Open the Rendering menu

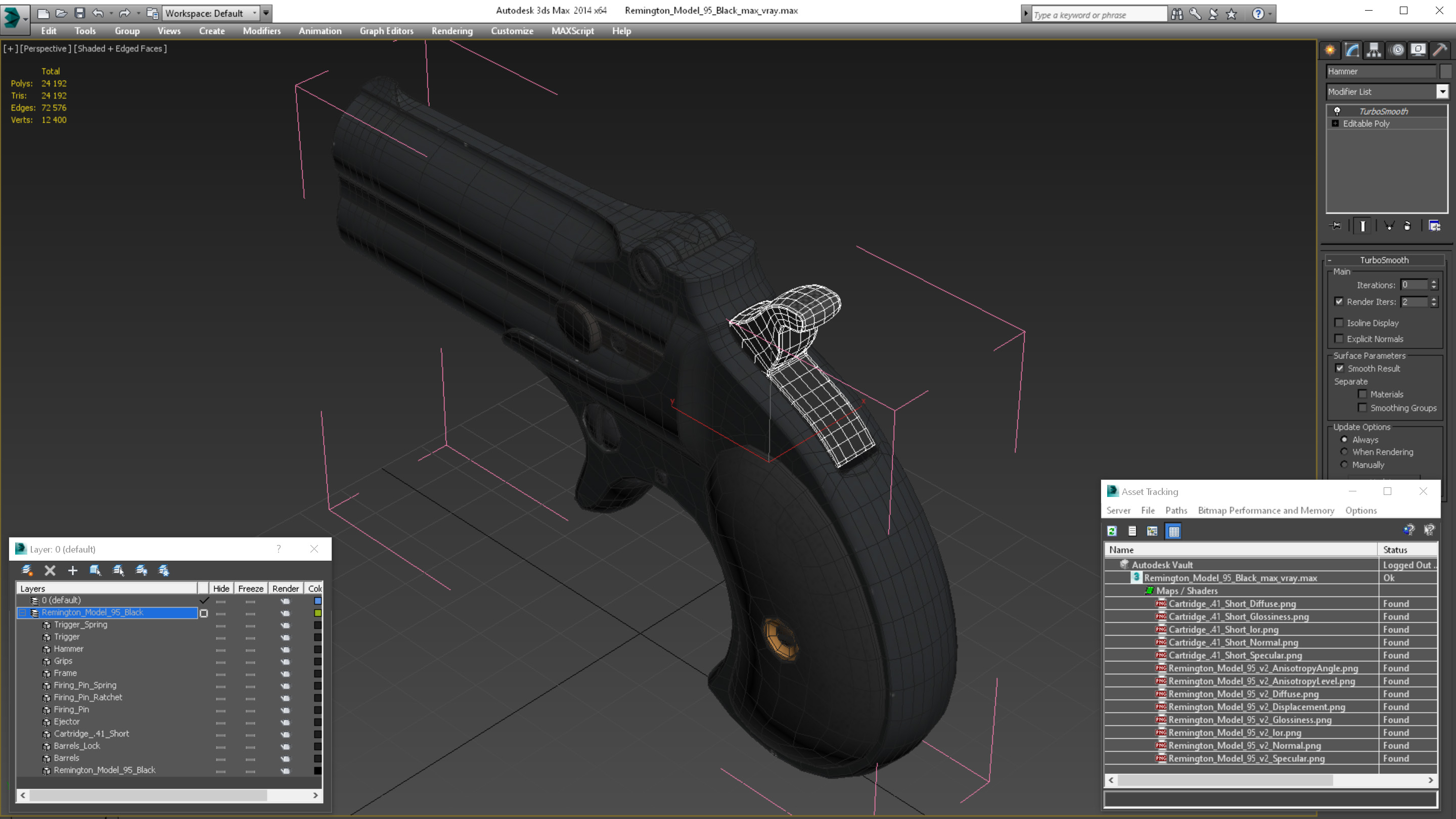click(x=451, y=31)
